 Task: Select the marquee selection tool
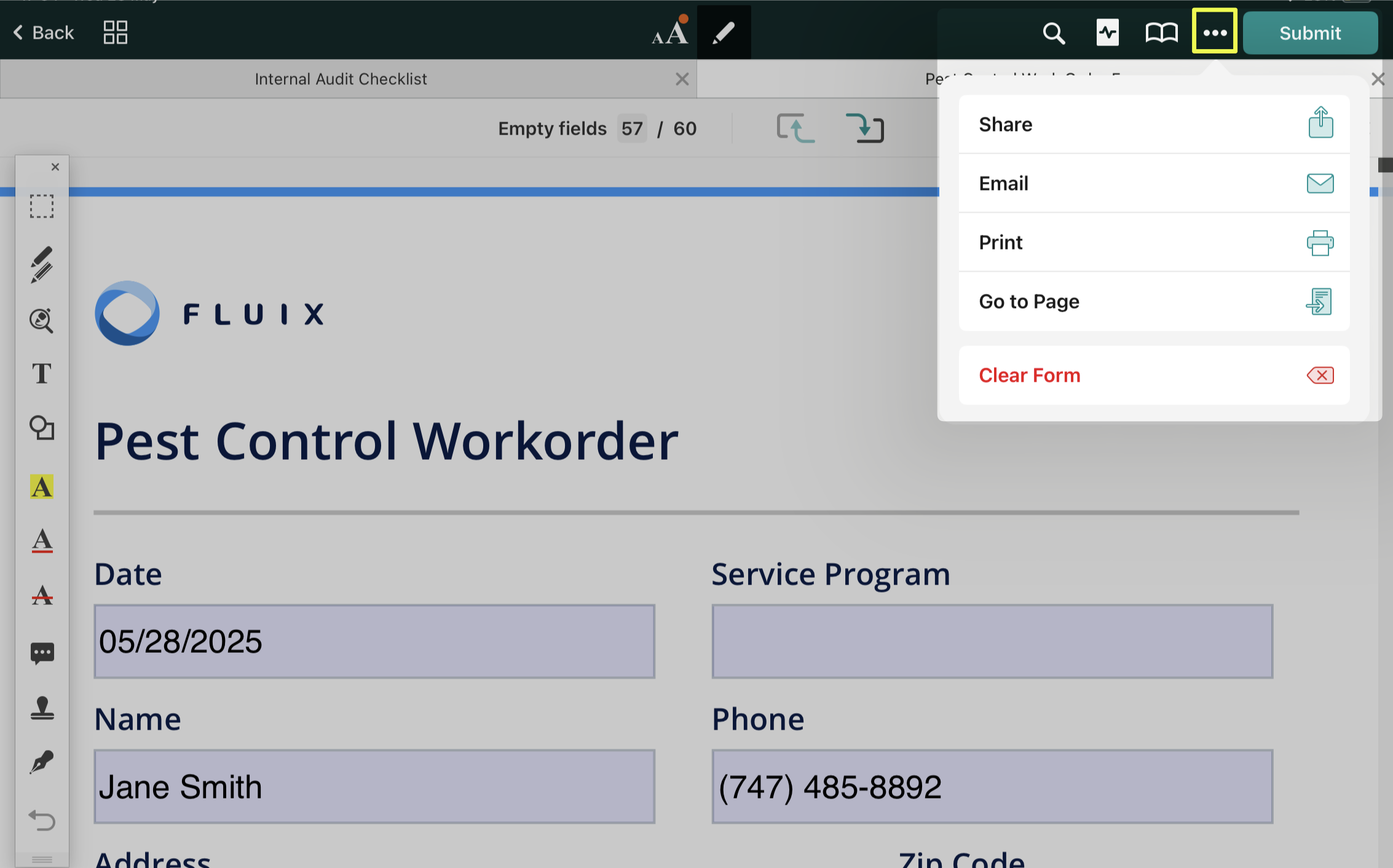[x=42, y=207]
